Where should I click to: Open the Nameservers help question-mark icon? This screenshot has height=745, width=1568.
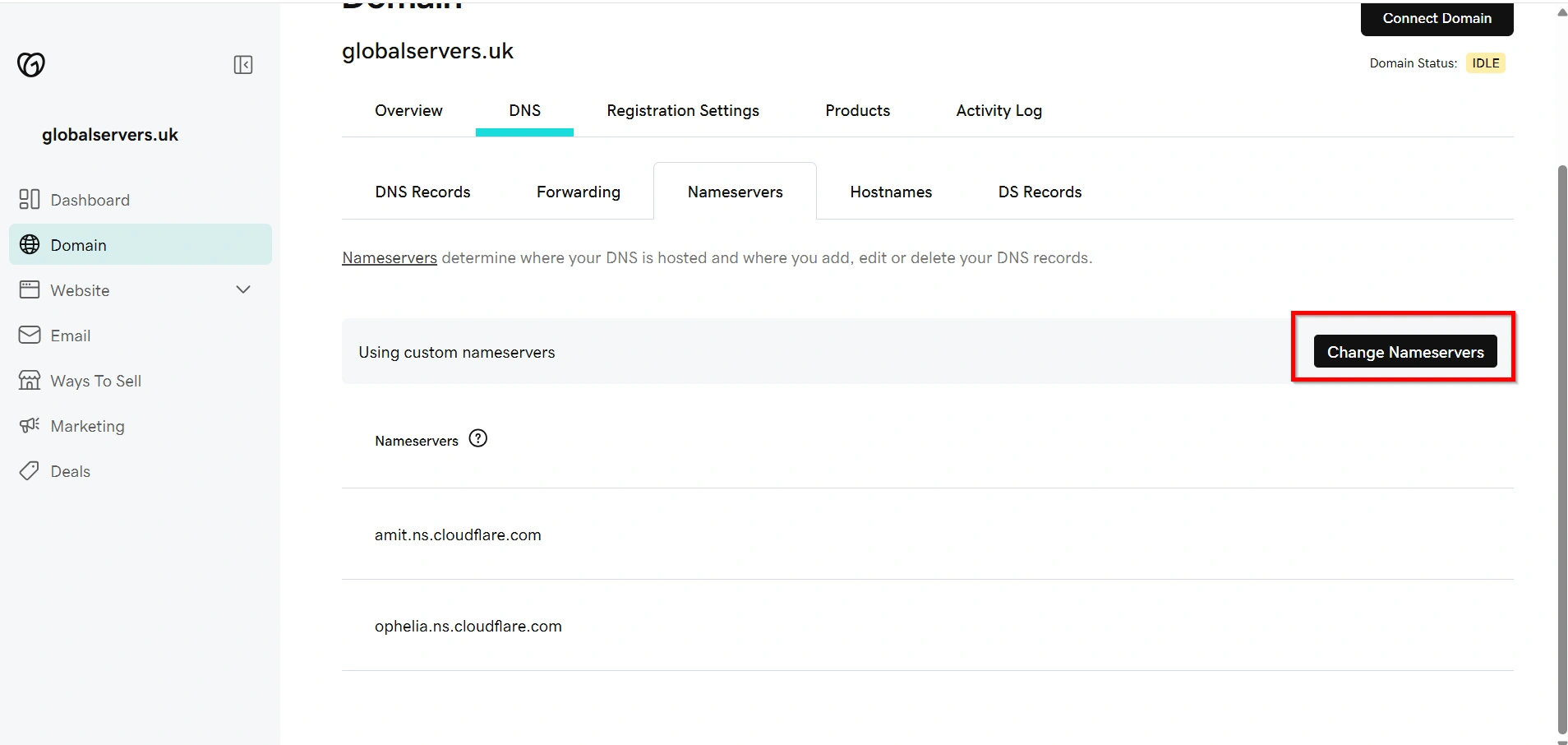pyautogui.click(x=478, y=438)
